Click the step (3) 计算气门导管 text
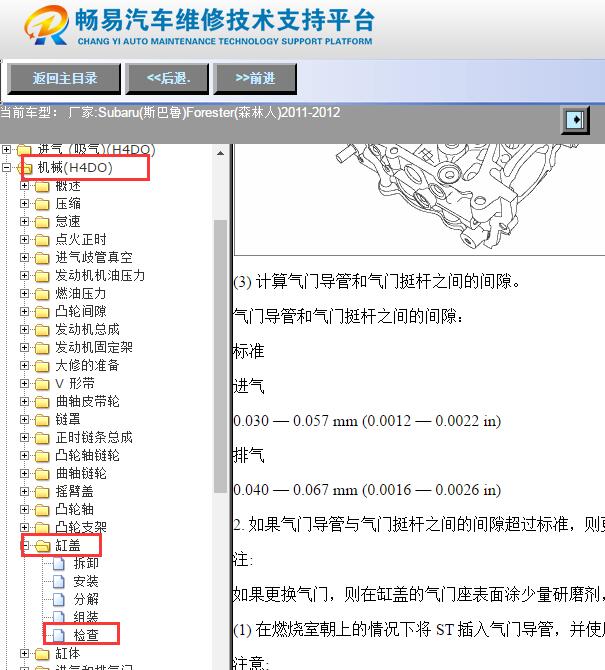 click(x=376, y=282)
